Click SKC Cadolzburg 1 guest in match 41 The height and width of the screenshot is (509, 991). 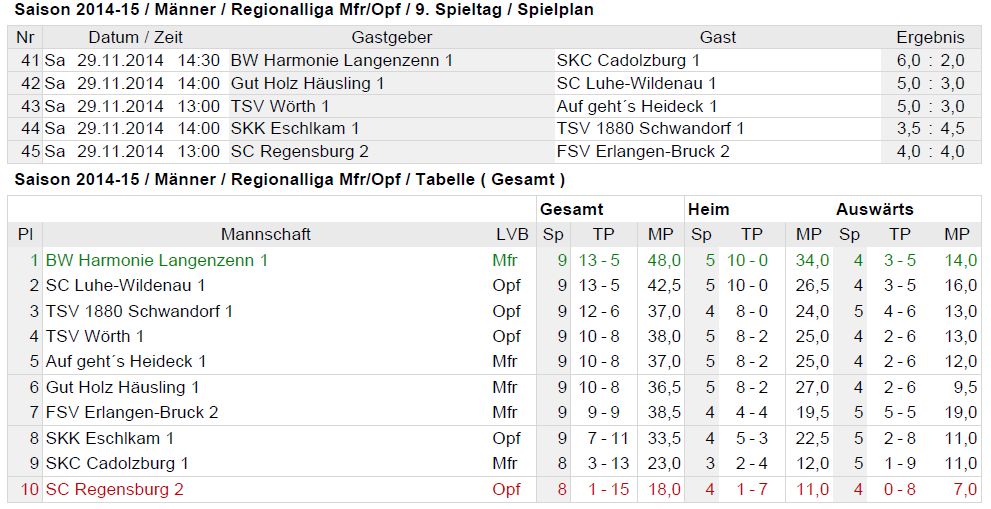point(628,61)
